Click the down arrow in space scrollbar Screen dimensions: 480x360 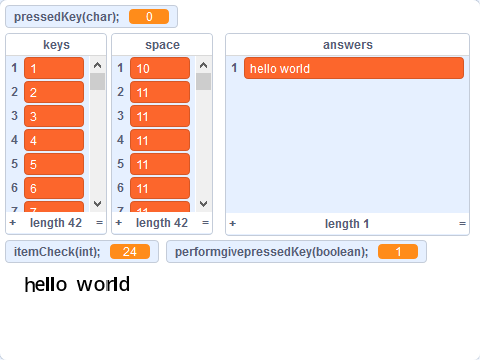(203, 204)
